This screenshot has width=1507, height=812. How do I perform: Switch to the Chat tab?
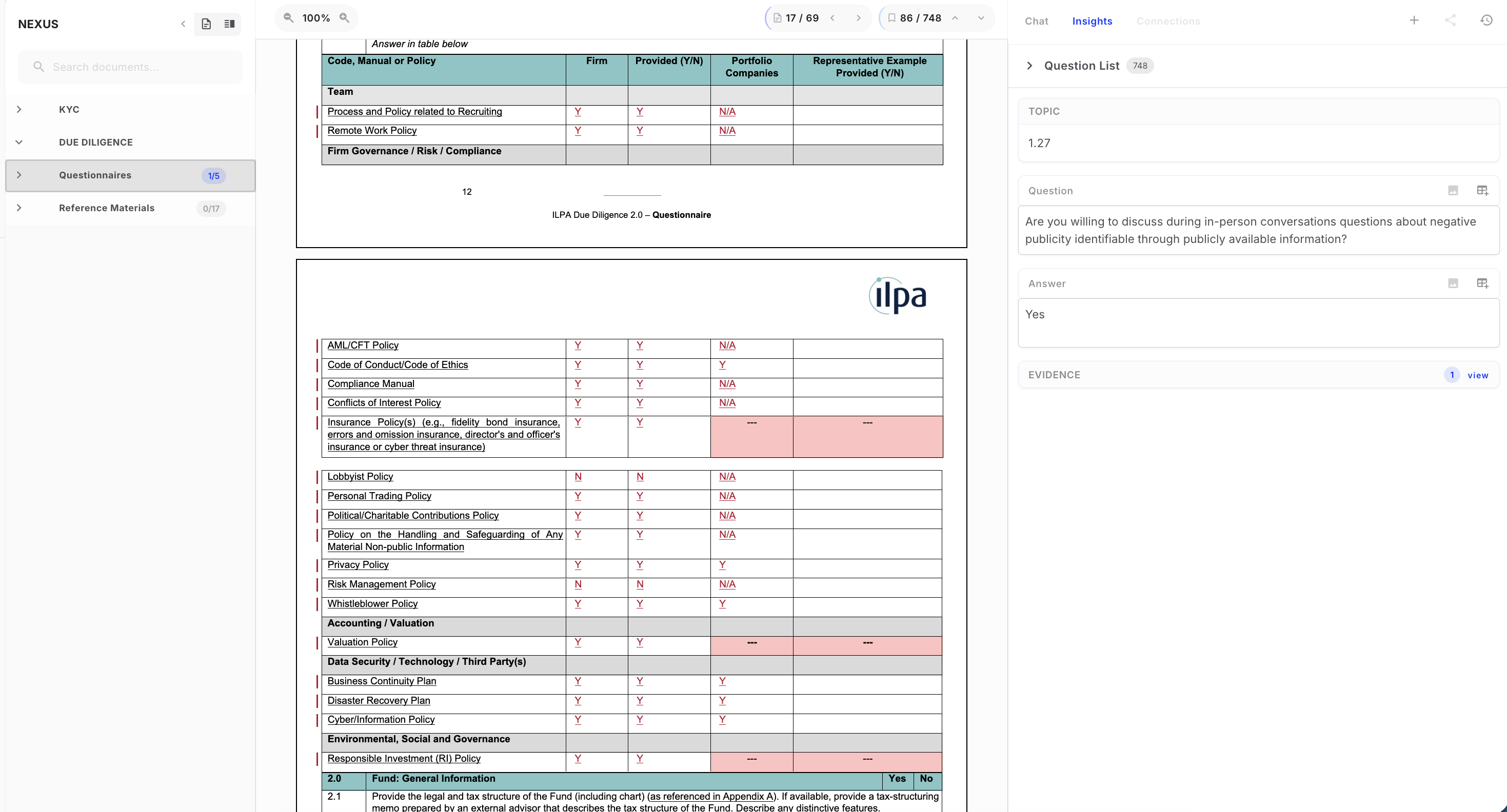tap(1036, 21)
